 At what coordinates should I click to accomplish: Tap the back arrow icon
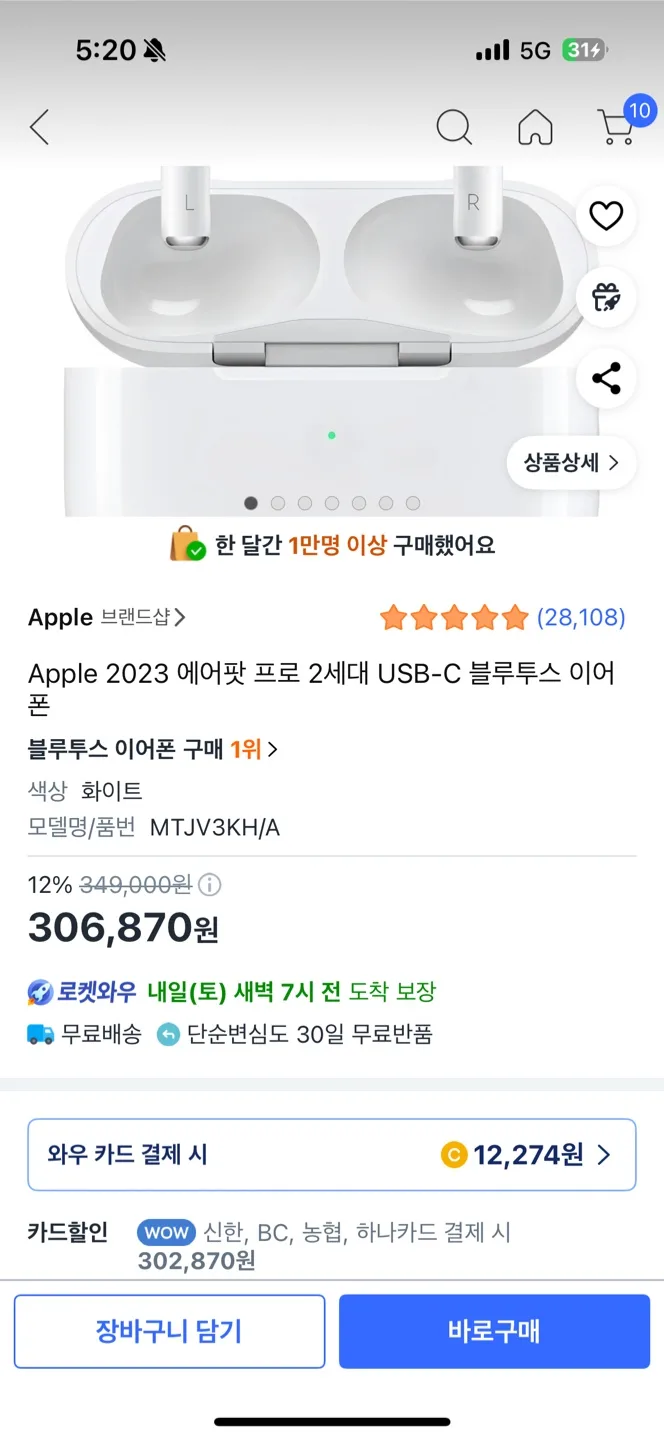coord(39,128)
